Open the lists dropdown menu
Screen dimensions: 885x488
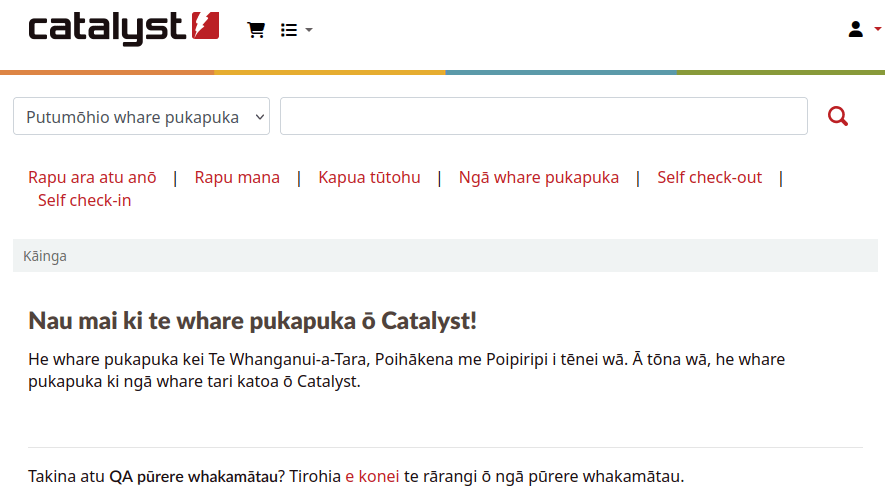point(296,30)
